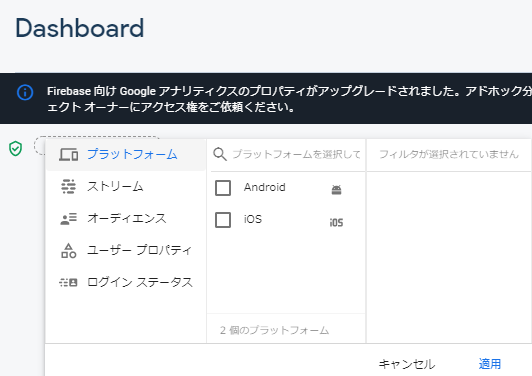Tick the iOS checkbox
532x376 pixels.
point(223,220)
